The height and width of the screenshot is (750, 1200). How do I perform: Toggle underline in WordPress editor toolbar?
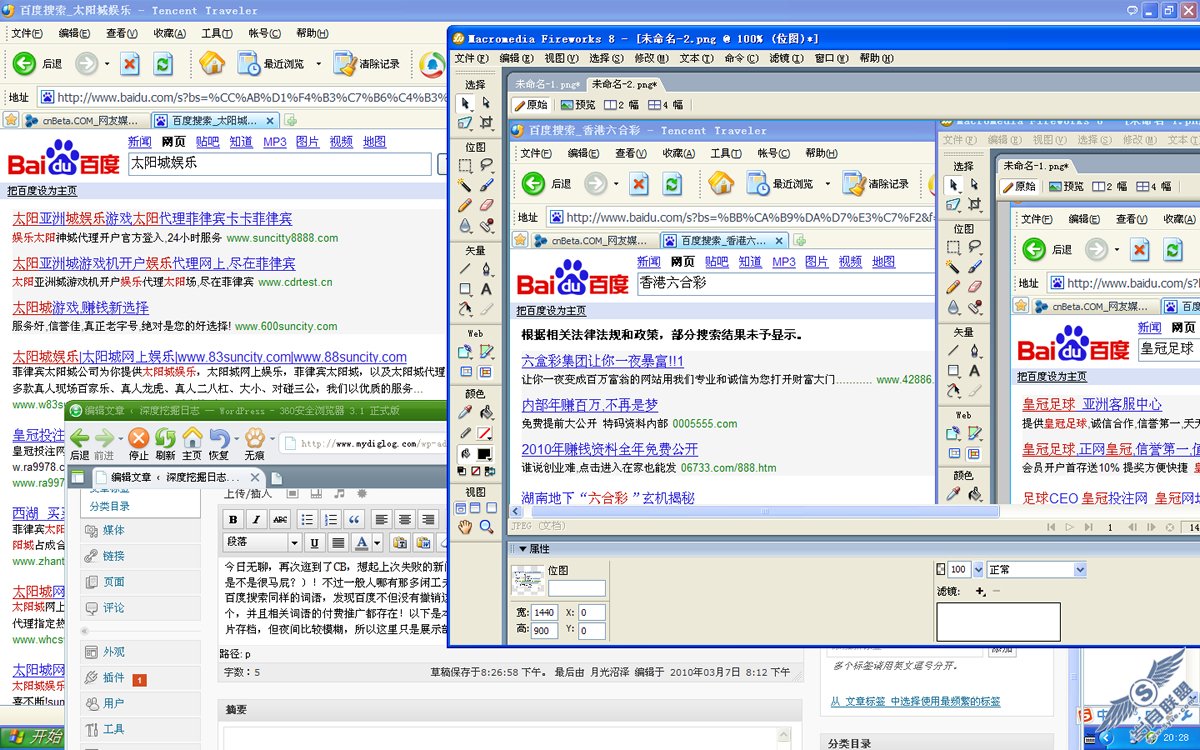pos(314,543)
